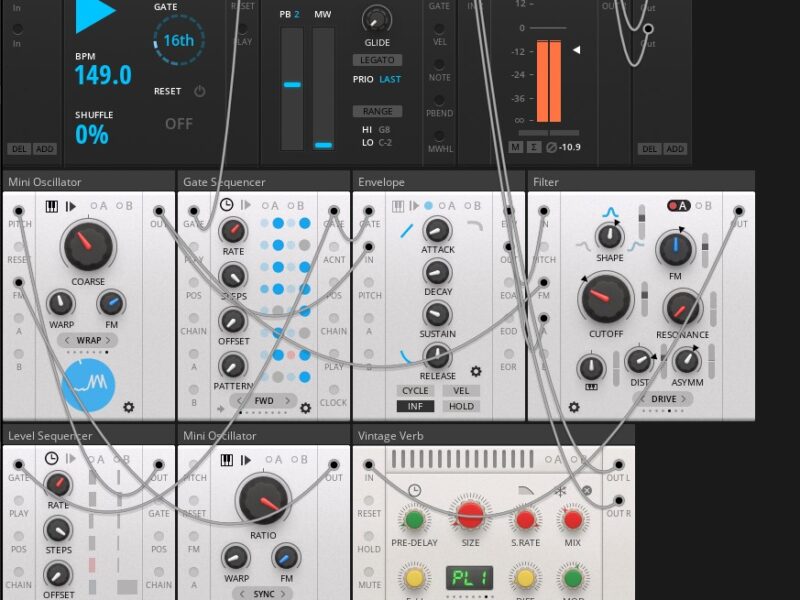Toggle the Envelope CYCLE button
Screen dimensions: 800x600
coord(415,391)
